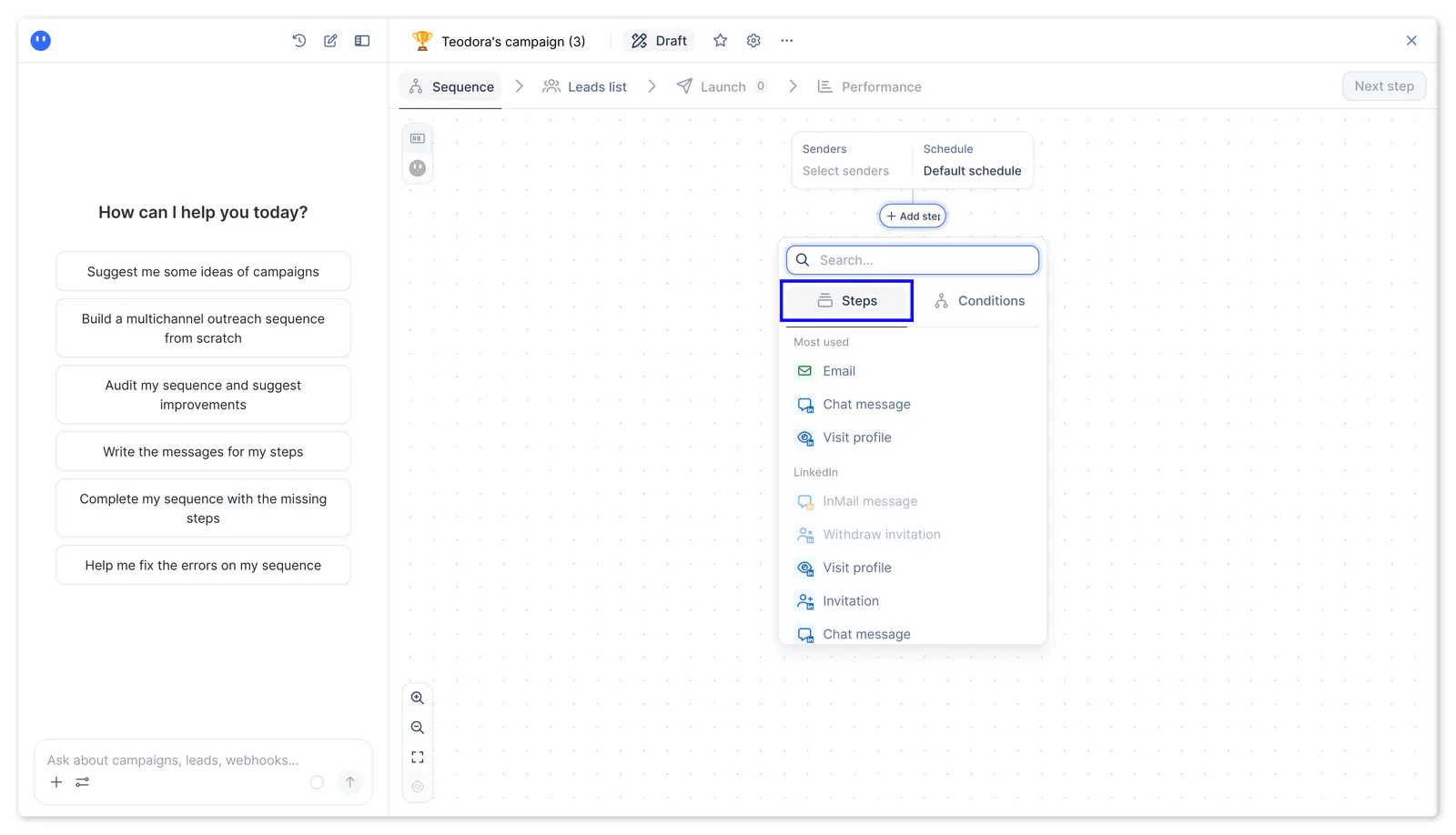Screen dimensions: 1456x835
Task: Start a new chat with edit icon
Action: point(330,41)
